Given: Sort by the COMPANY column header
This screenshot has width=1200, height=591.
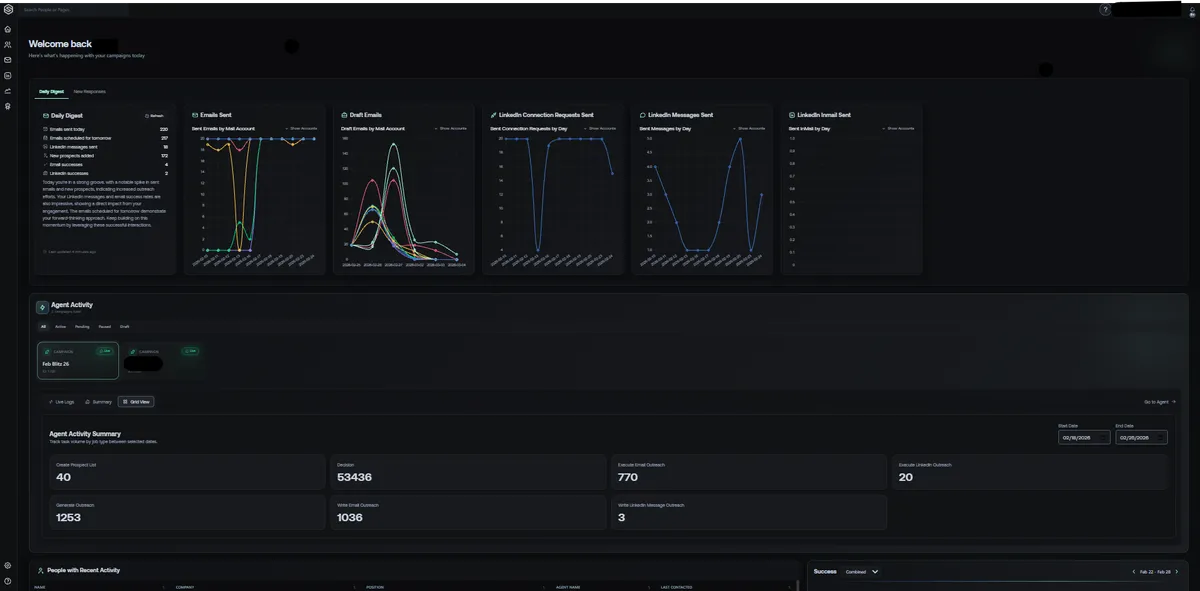Looking at the screenshot, I should pos(184,587).
